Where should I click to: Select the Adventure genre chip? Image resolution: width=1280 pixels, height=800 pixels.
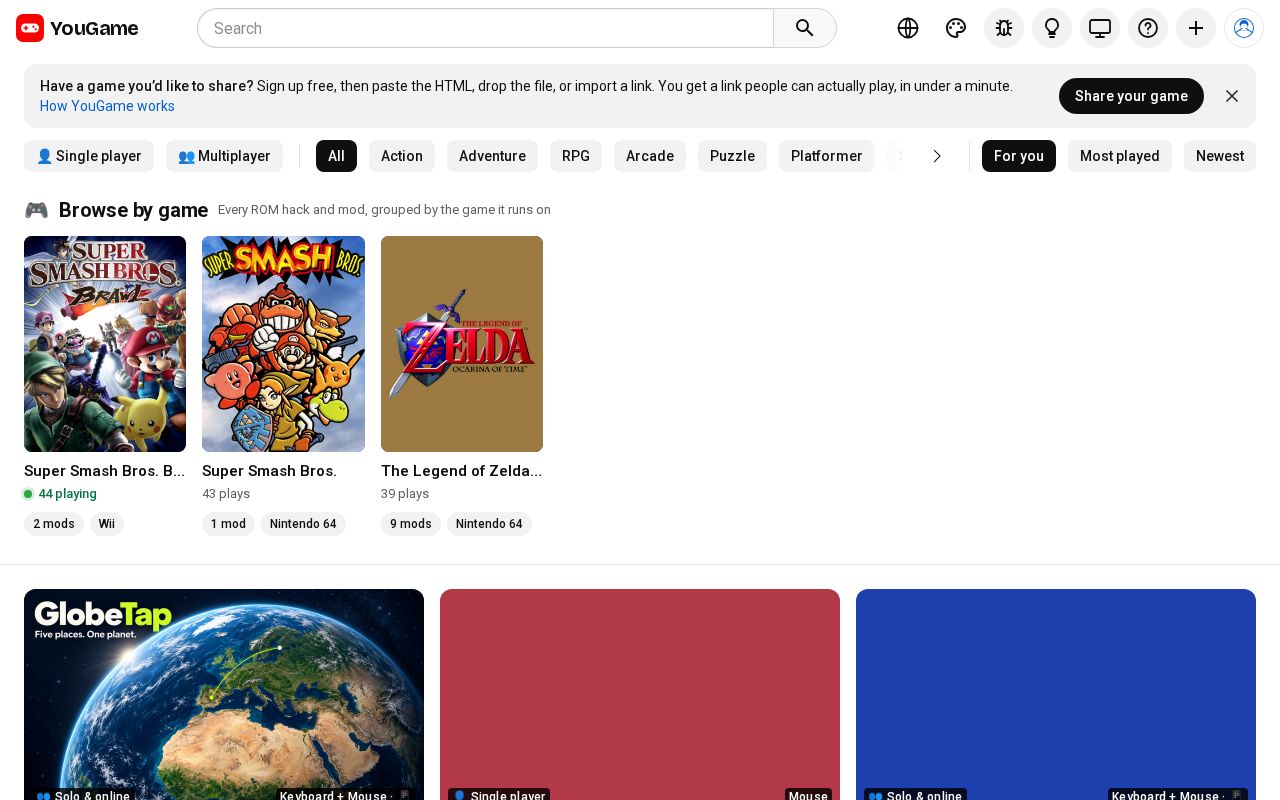coord(492,156)
